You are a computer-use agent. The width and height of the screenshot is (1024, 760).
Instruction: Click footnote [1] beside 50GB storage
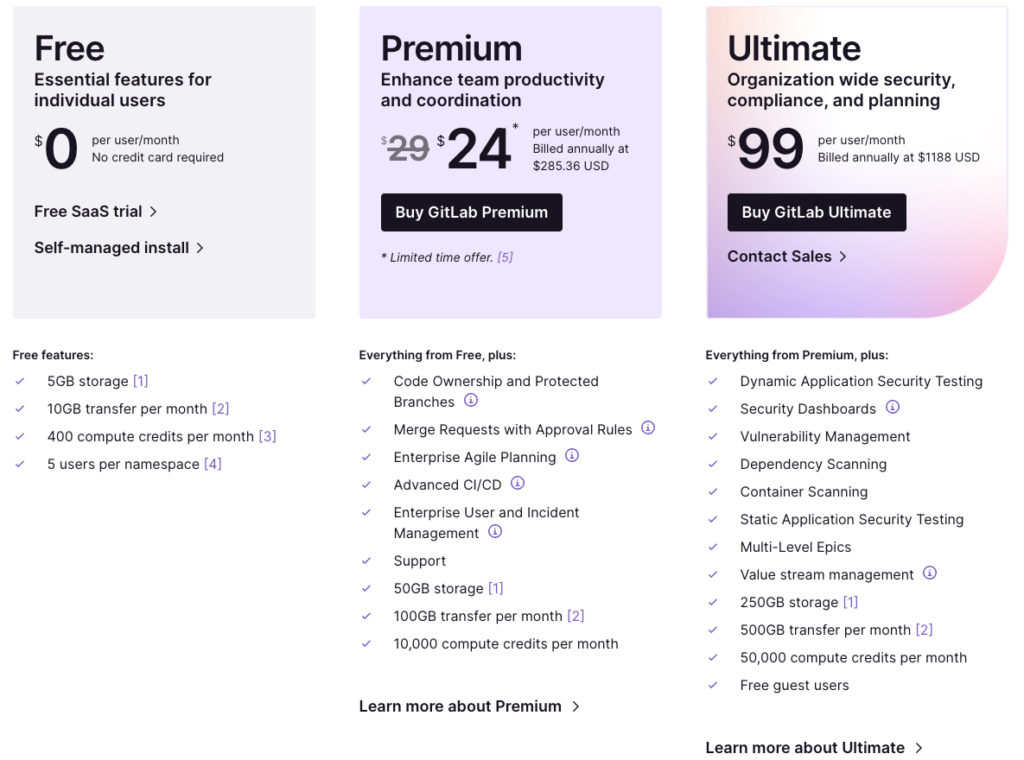[x=496, y=588]
